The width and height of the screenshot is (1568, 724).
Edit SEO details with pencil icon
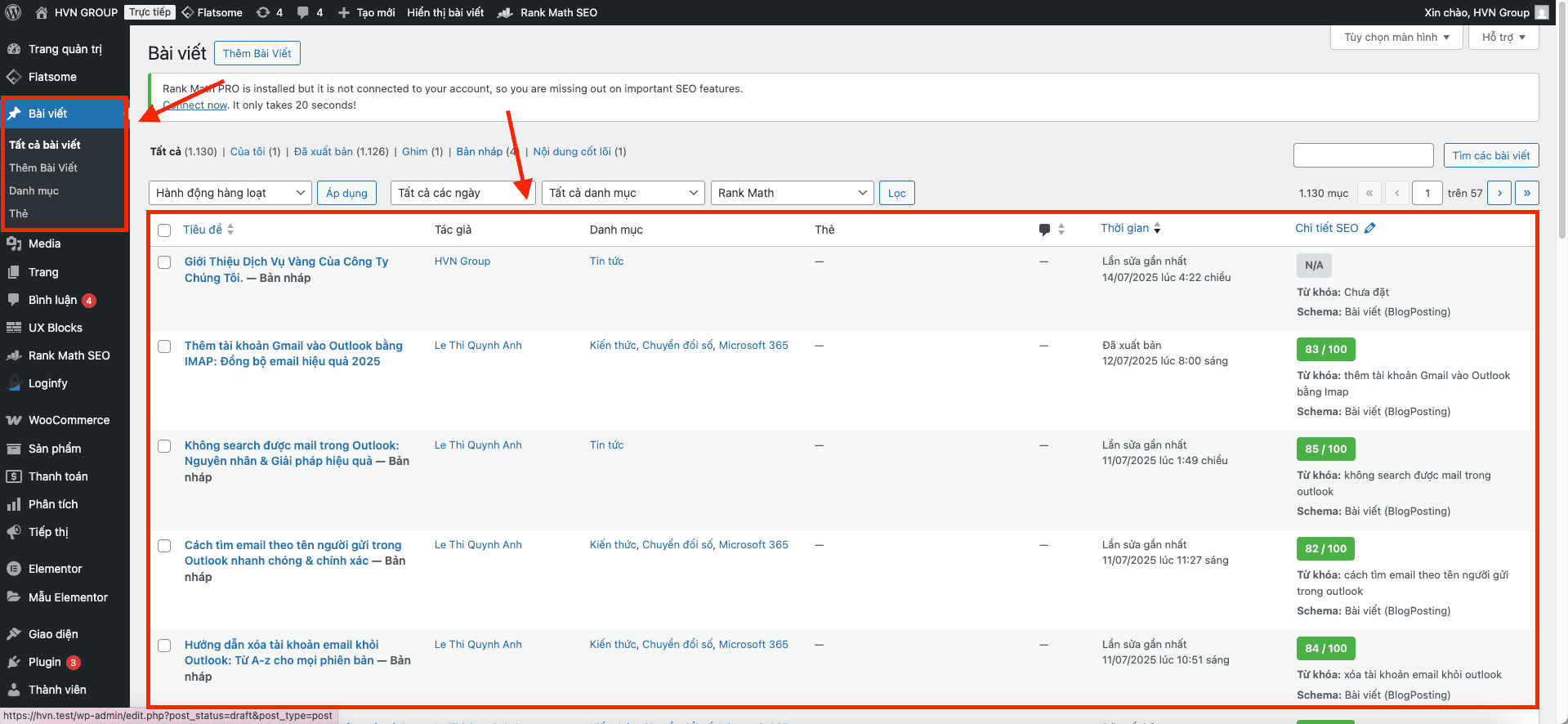pyautogui.click(x=1370, y=228)
